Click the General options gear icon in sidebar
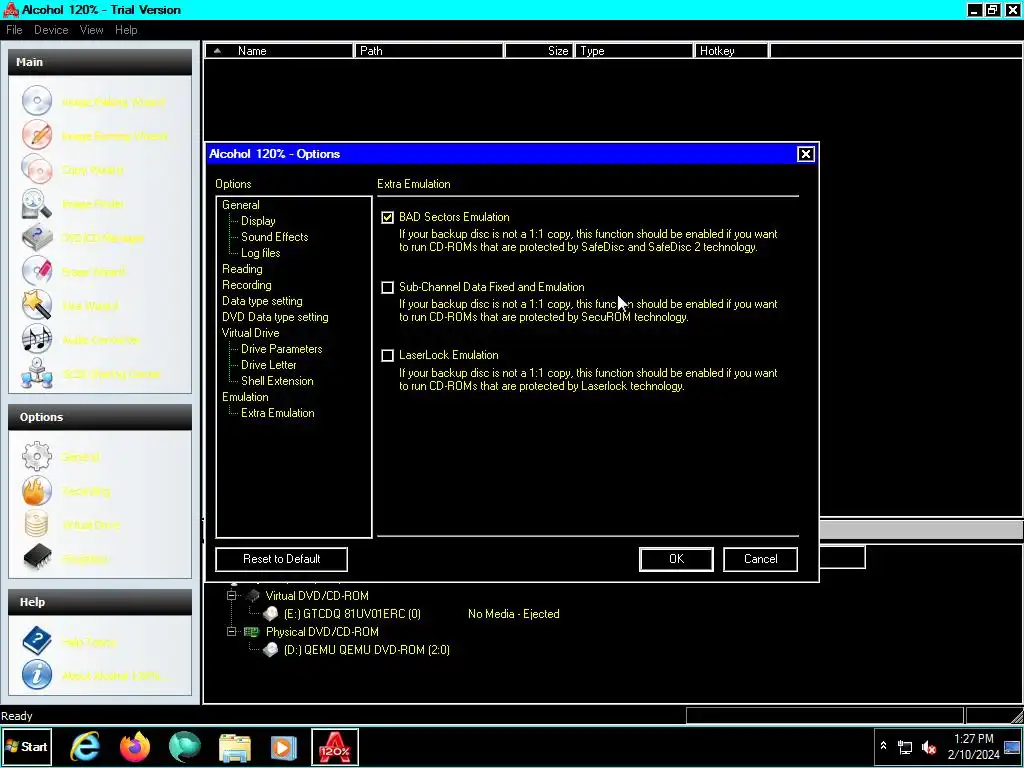Image resolution: width=1024 pixels, height=768 pixels. [37, 456]
